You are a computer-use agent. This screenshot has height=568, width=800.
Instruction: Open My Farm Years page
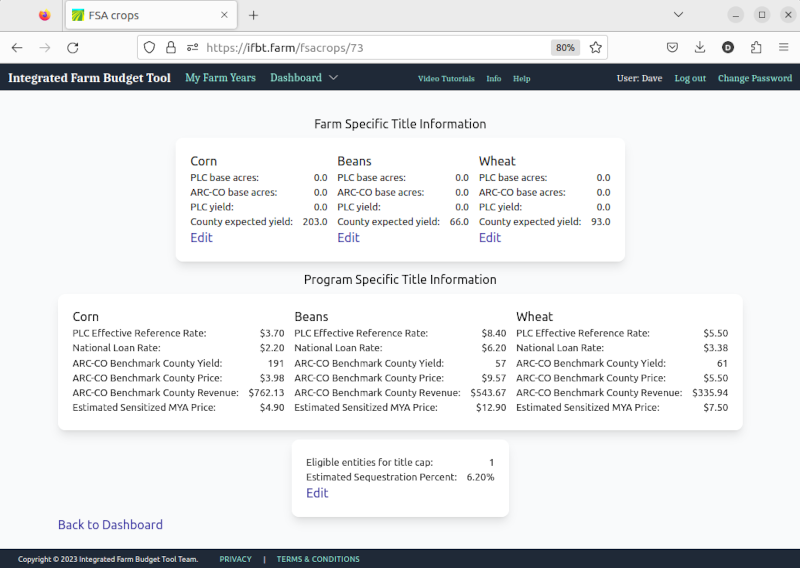click(220, 78)
